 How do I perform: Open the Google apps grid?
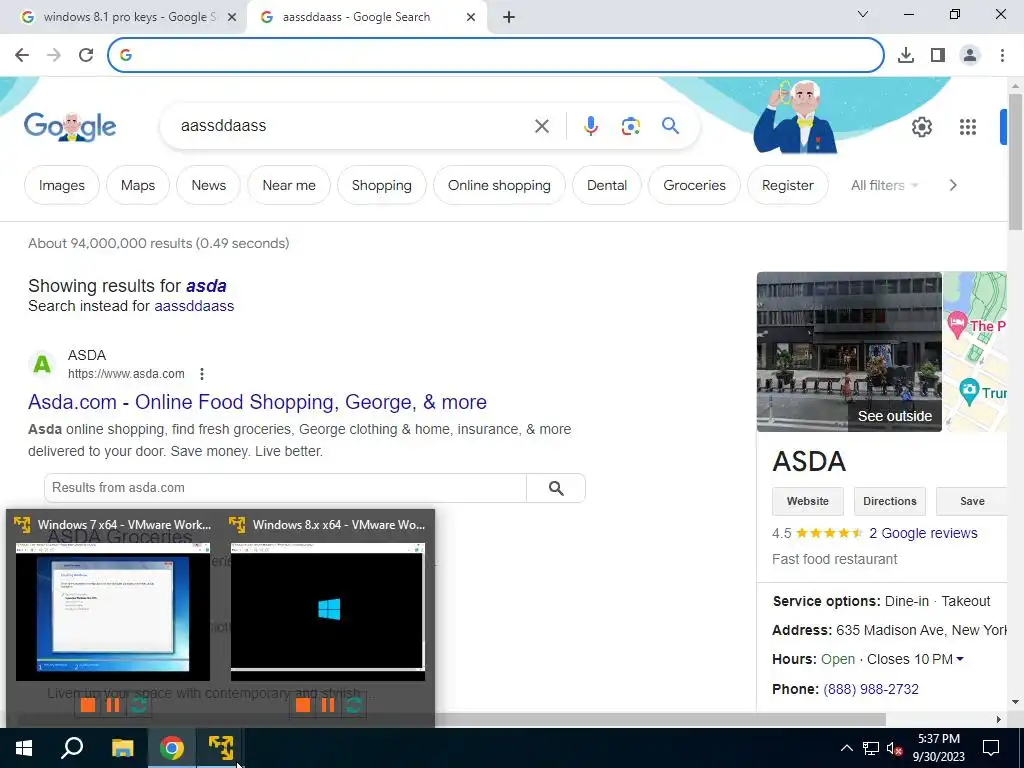point(968,127)
